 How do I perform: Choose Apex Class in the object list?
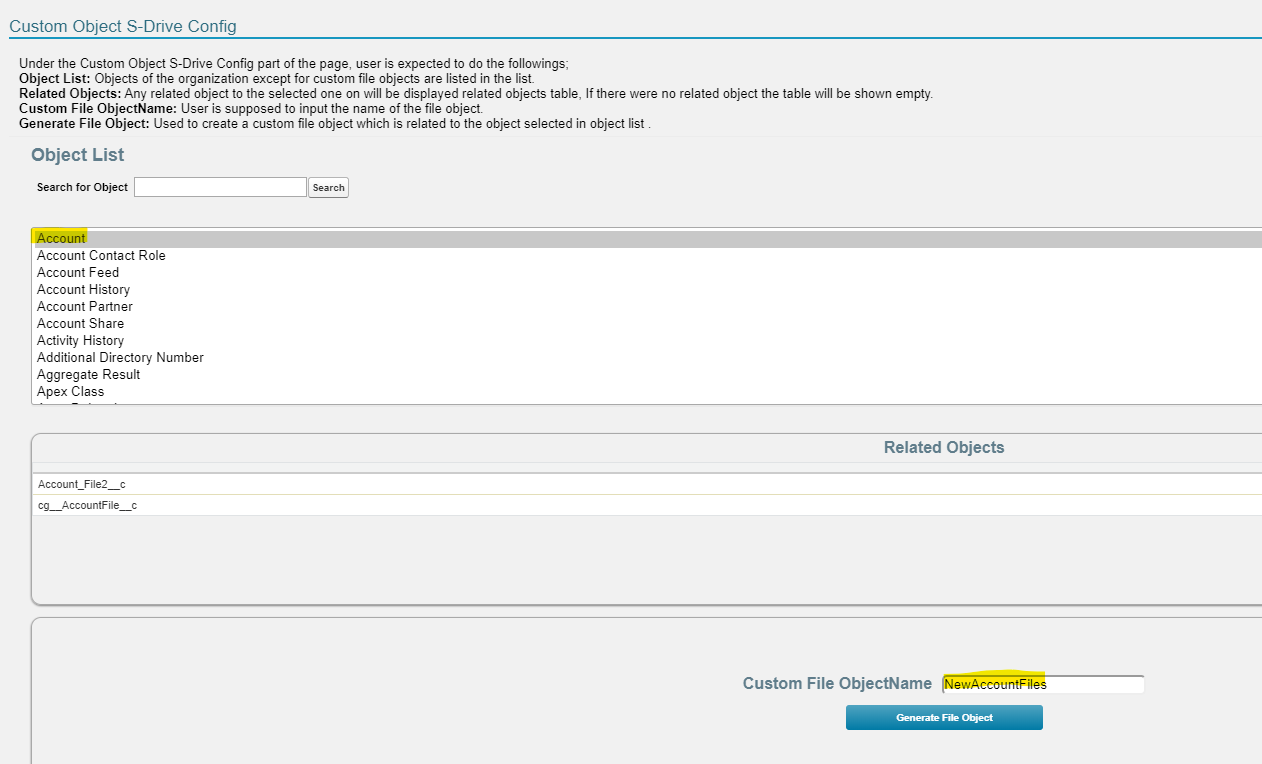(x=70, y=392)
